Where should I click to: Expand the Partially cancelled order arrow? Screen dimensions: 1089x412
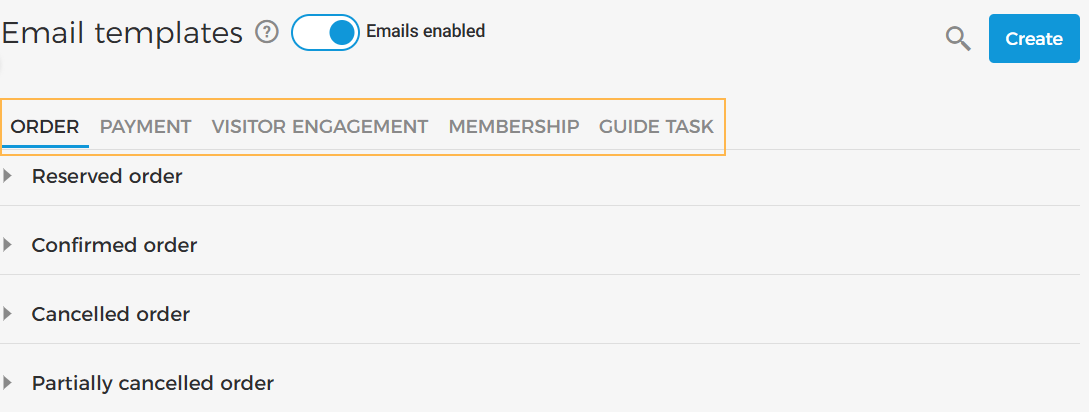8,383
